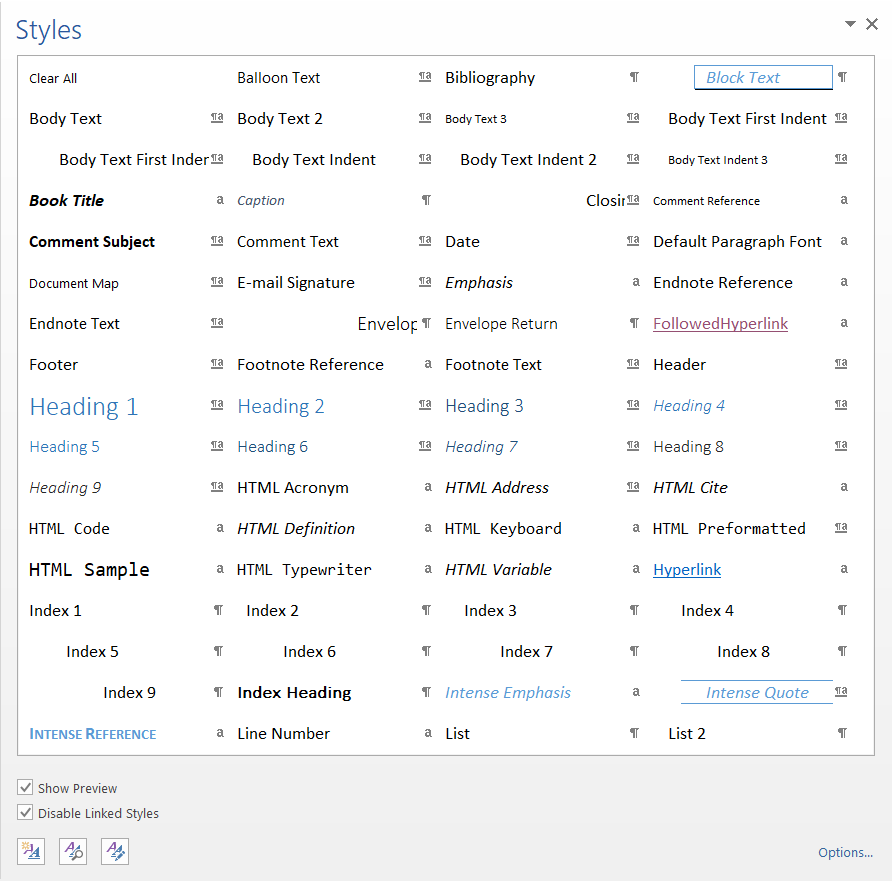The width and height of the screenshot is (892, 881).
Task: Apply the Emphasis style
Action: 479,283
